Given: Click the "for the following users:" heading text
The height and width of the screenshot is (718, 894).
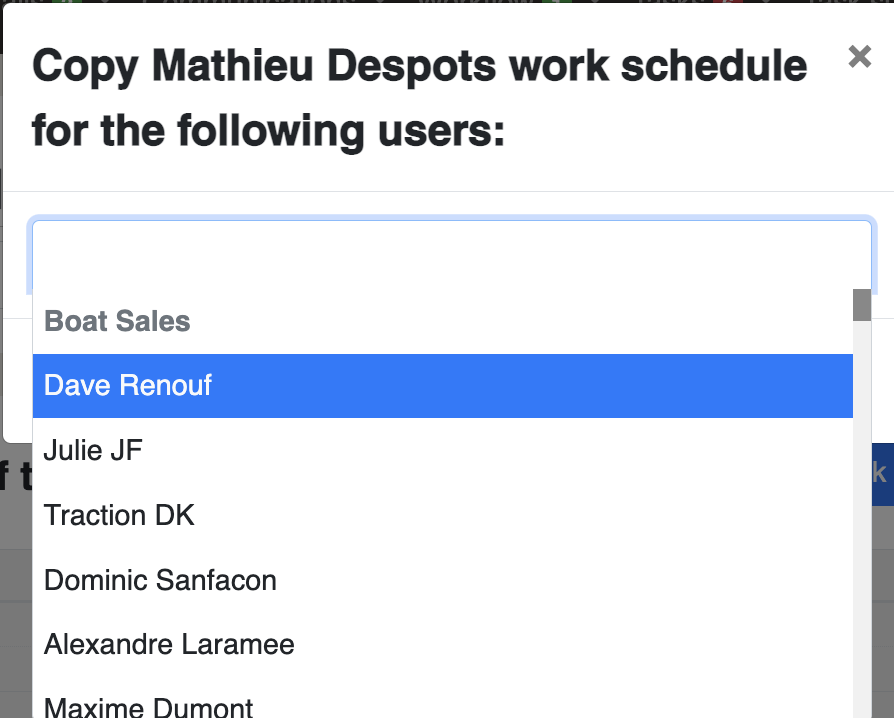Looking at the screenshot, I should 269,131.
